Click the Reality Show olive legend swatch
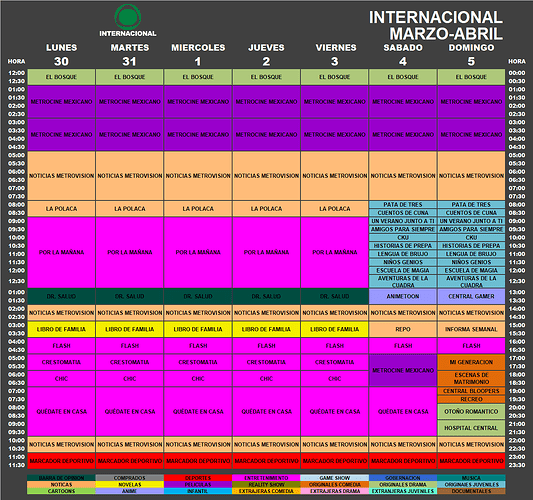 pos(266,484)
